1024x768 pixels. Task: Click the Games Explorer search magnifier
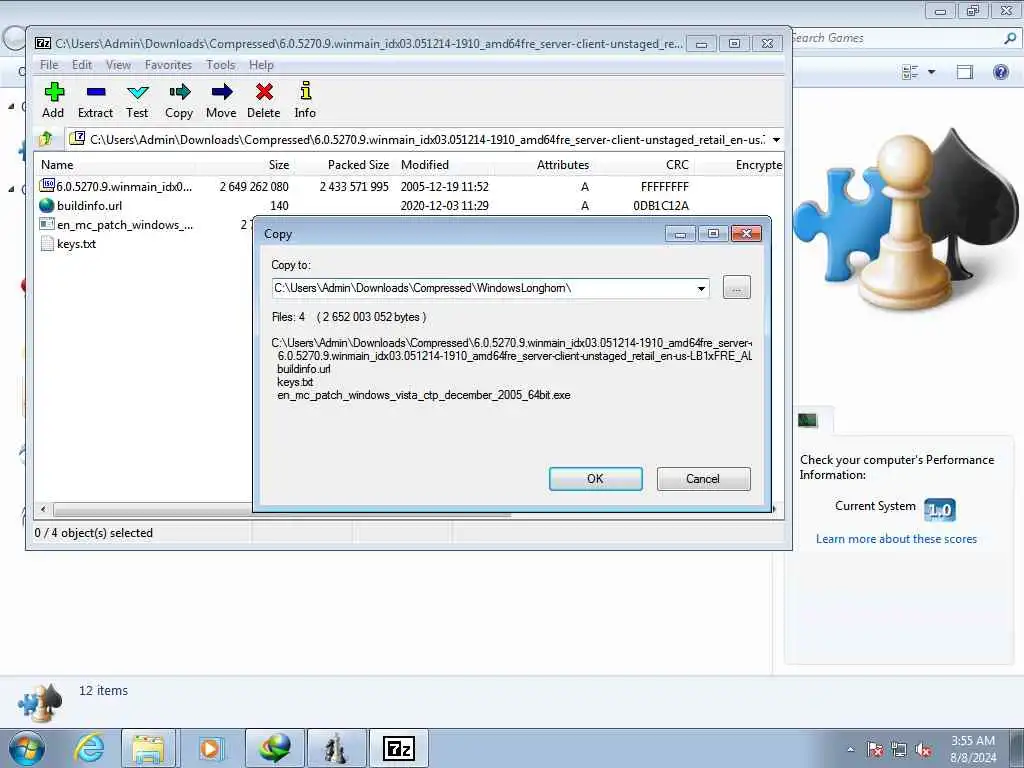pyautogui.click(x=1010, y=38)
